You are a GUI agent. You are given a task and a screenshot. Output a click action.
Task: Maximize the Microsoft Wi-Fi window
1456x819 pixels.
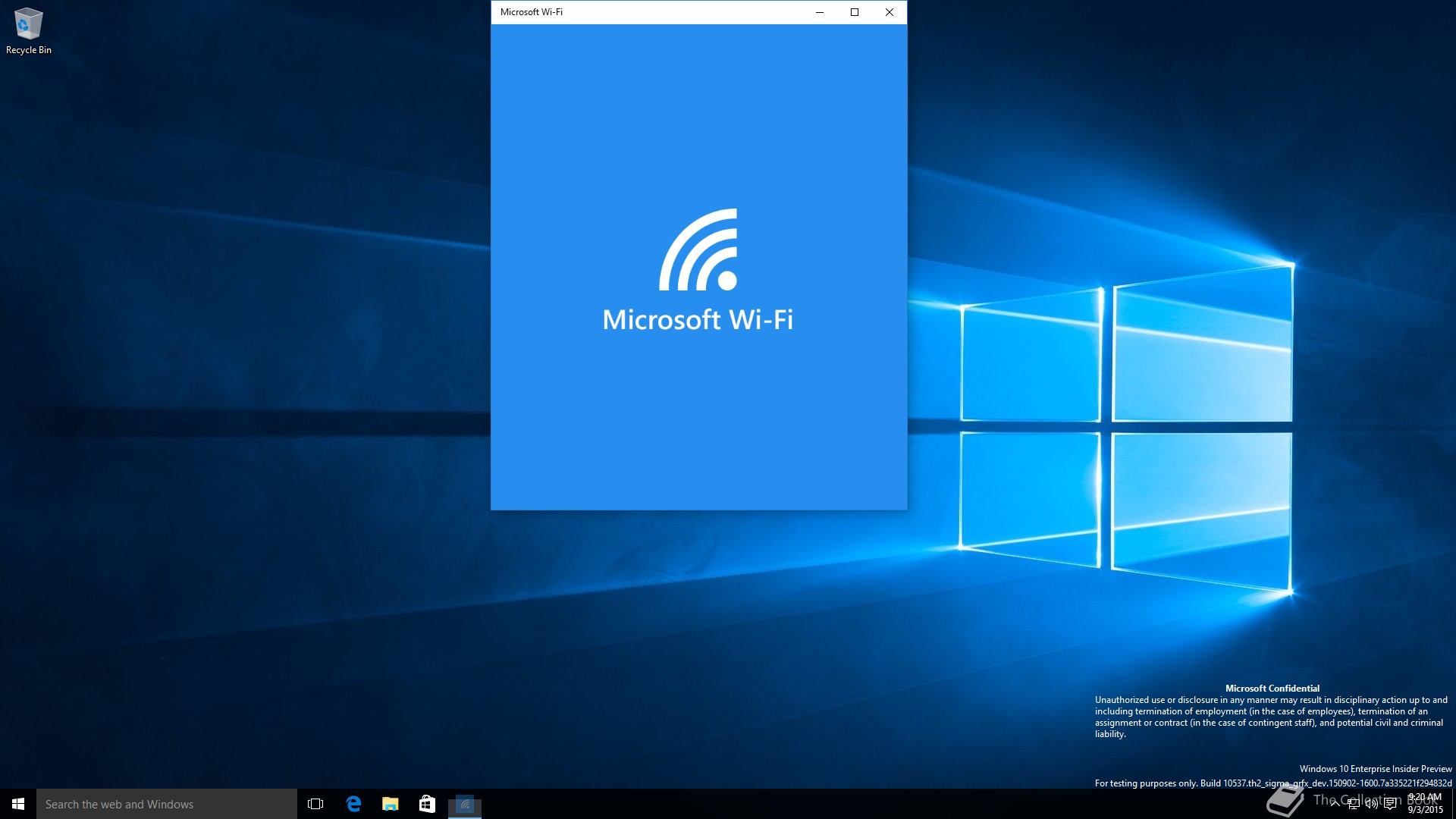click(x=855, y=12)
